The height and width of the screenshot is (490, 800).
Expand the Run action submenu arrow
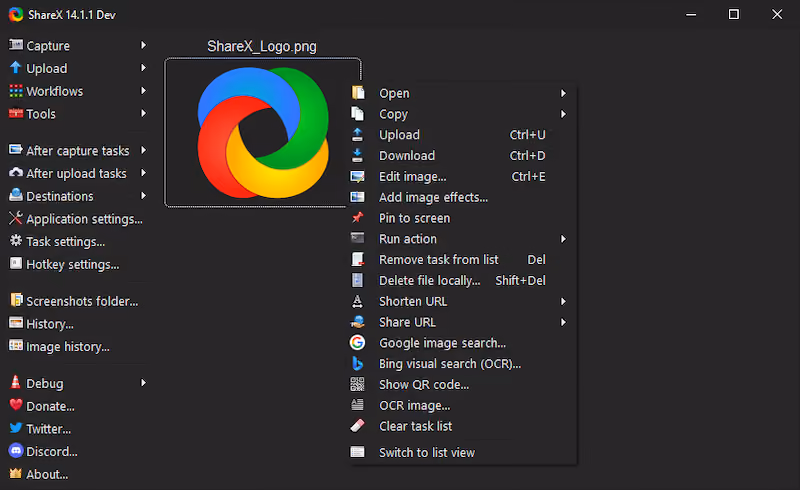[563, 239]
